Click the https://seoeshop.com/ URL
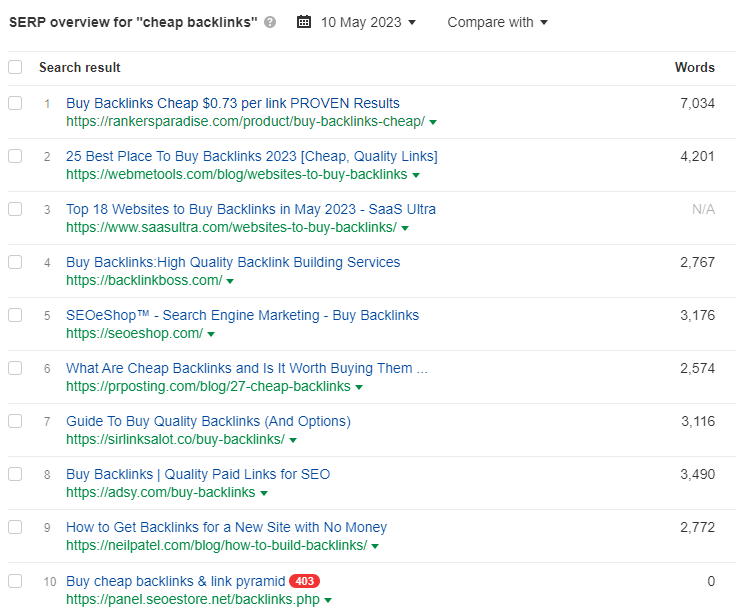Image resolution: width=736 pixels, height=613 pixels. click(134, 333)
